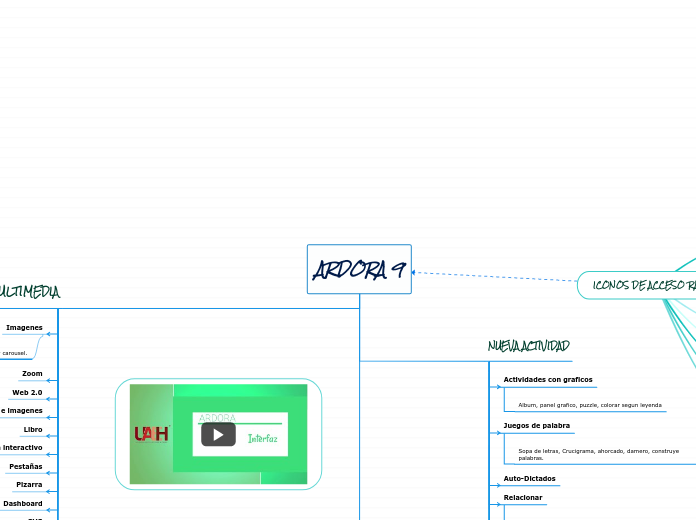
Task: Click the Juegos de palabra topic
Action: tap(536, 425)
